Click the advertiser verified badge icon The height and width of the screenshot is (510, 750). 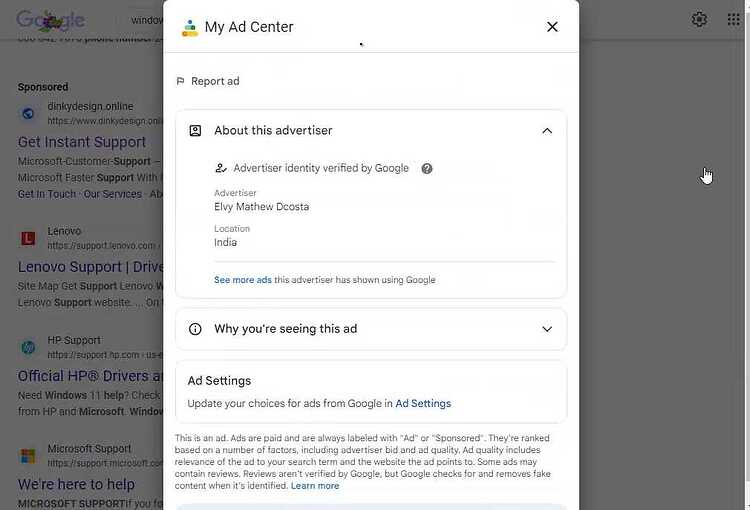pos(221,168)
